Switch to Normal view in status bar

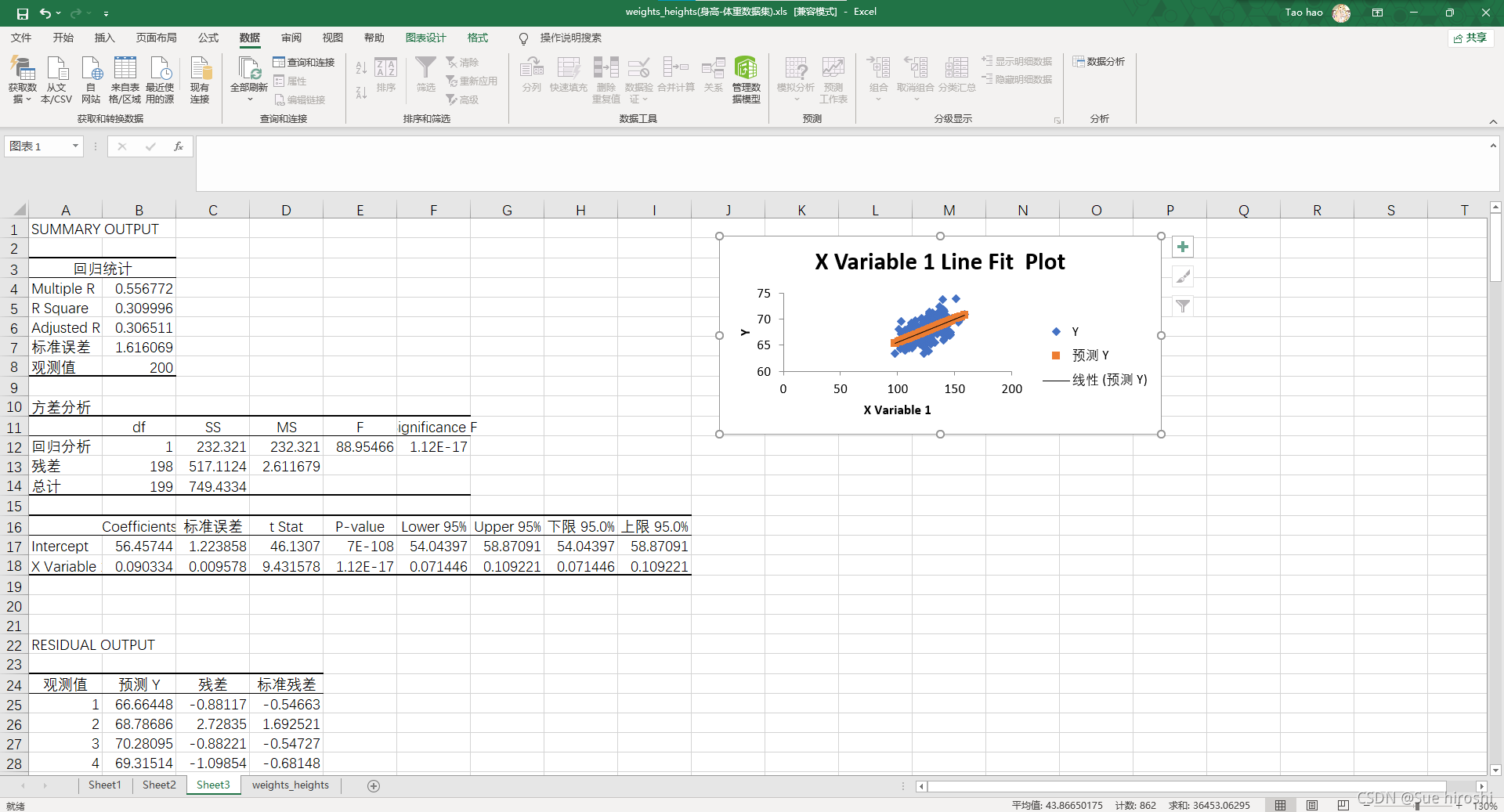(1280, 805)
